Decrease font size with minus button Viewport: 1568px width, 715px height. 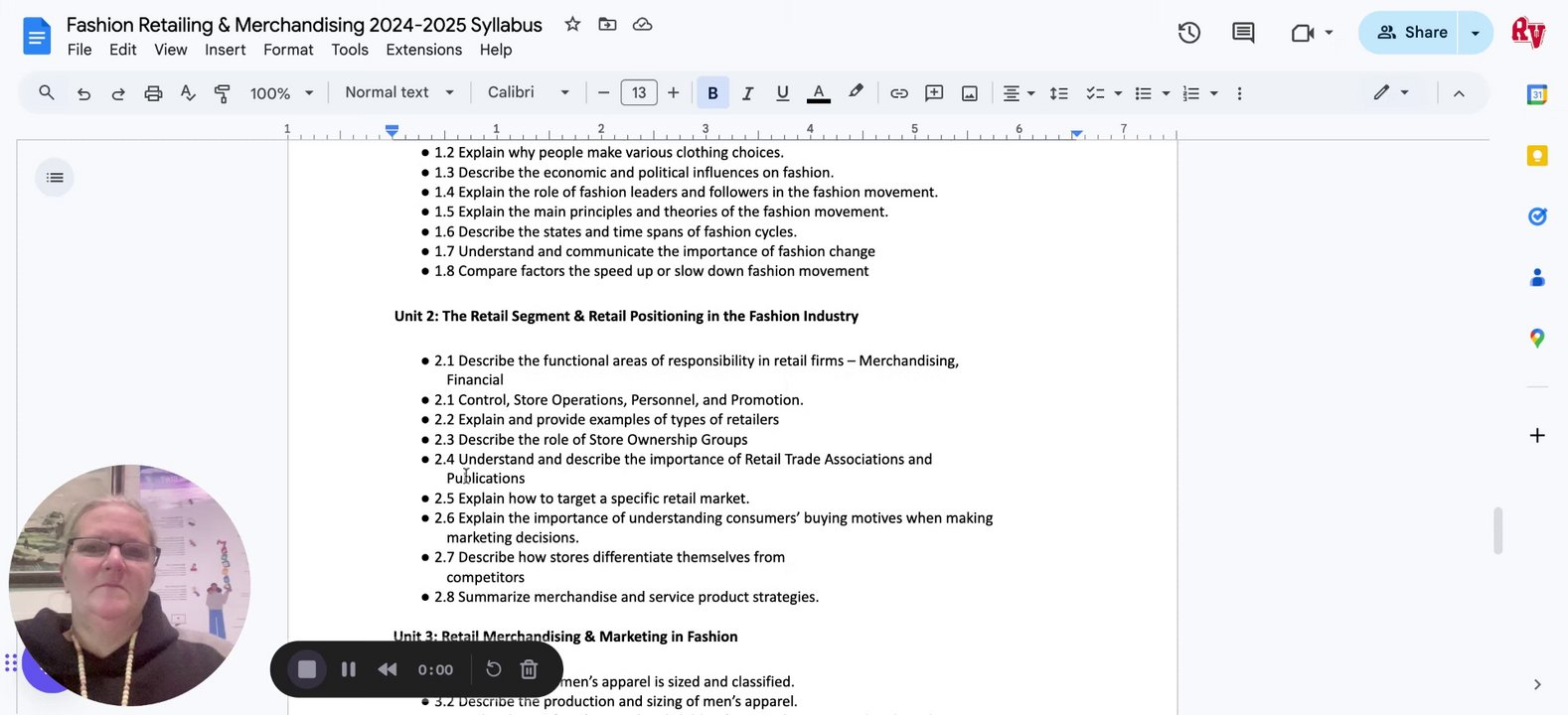603,93
